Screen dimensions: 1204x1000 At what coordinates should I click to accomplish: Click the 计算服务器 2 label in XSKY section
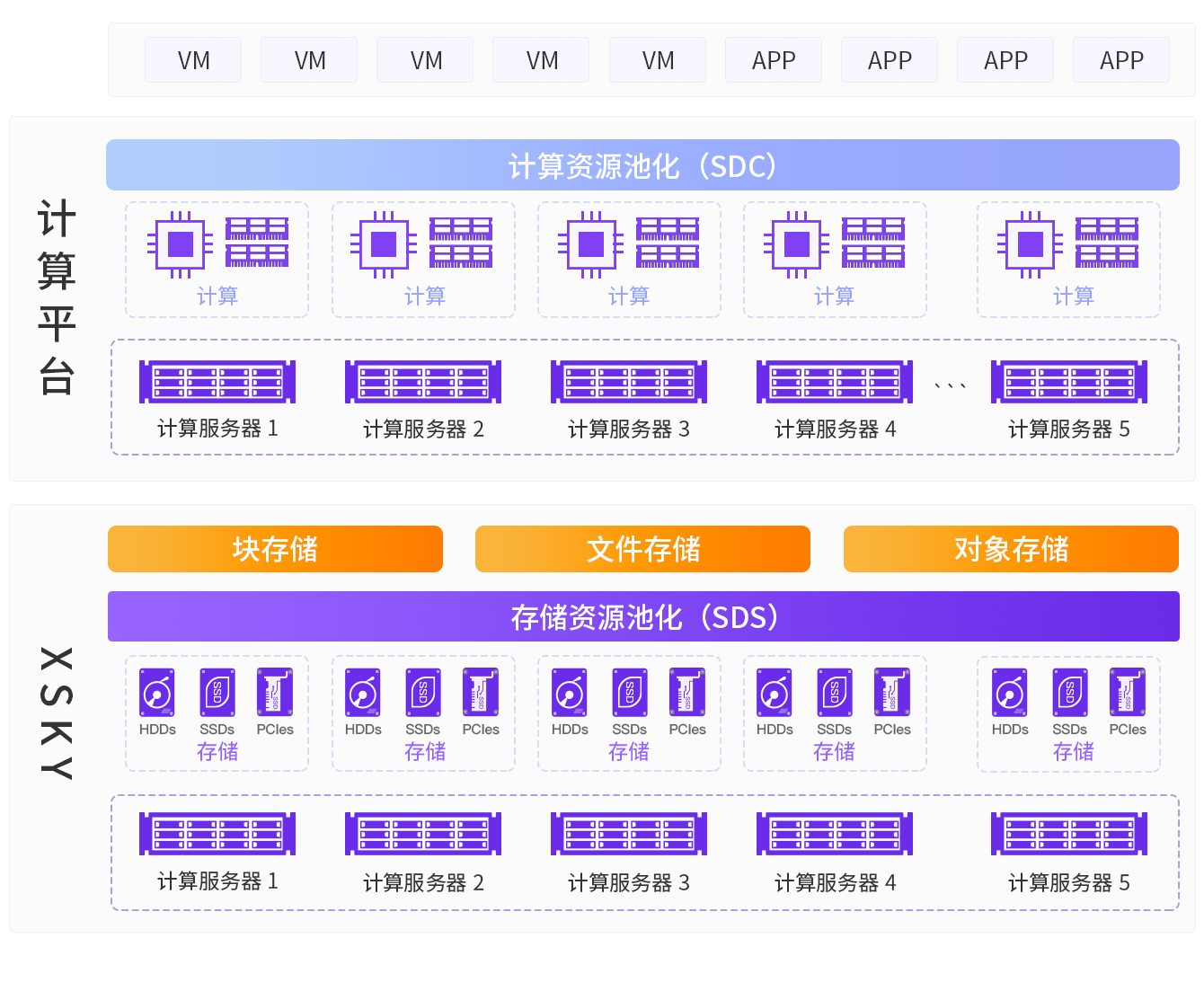[x=423, y=883]
